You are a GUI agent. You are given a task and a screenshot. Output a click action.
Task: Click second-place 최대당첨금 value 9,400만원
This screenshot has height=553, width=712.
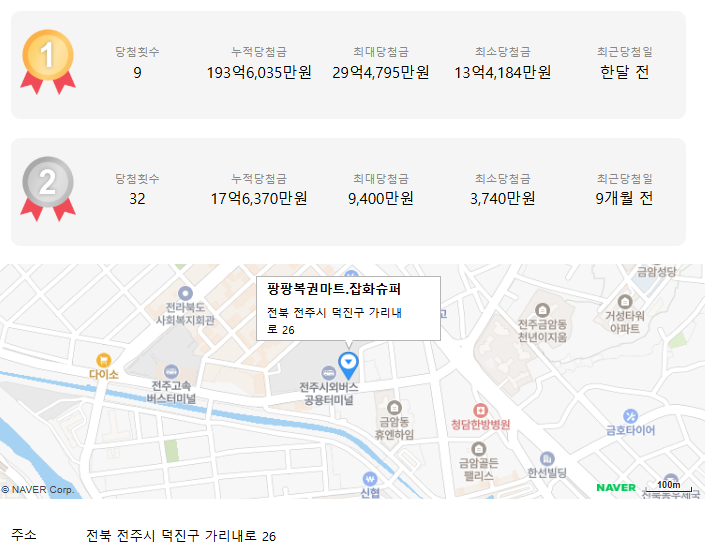click(x=381, y=198)
